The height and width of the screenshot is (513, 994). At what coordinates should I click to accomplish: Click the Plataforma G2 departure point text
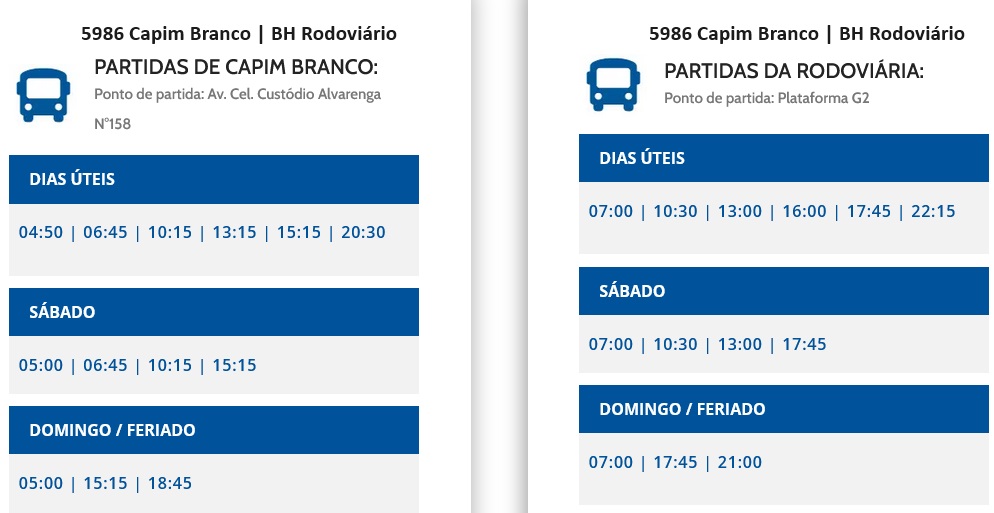tap(823, 98)
